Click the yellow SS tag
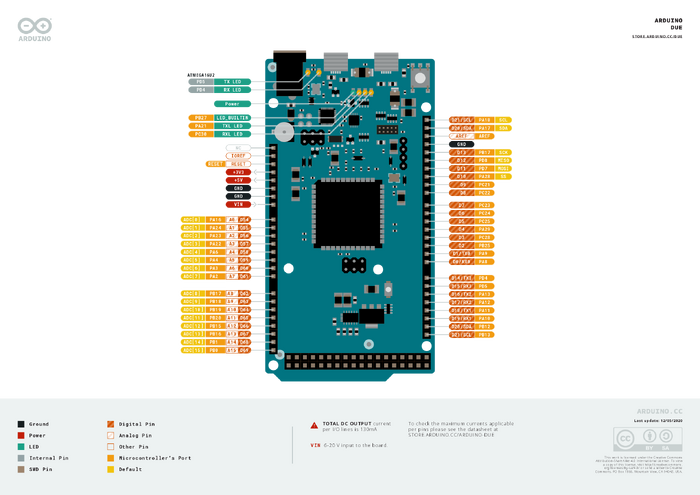This screenshot has width=700, height=495. [x=503, y=176]
